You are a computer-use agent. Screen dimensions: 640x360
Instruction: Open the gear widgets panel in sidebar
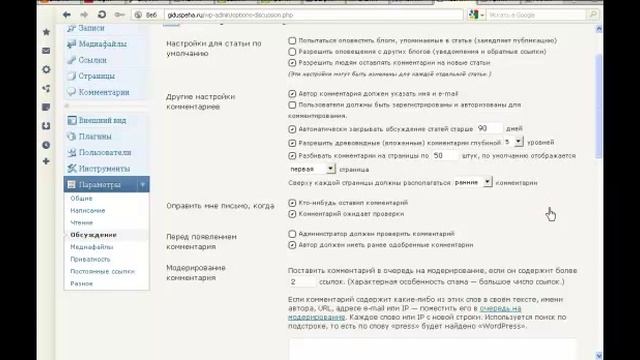(x=46, y=69)
